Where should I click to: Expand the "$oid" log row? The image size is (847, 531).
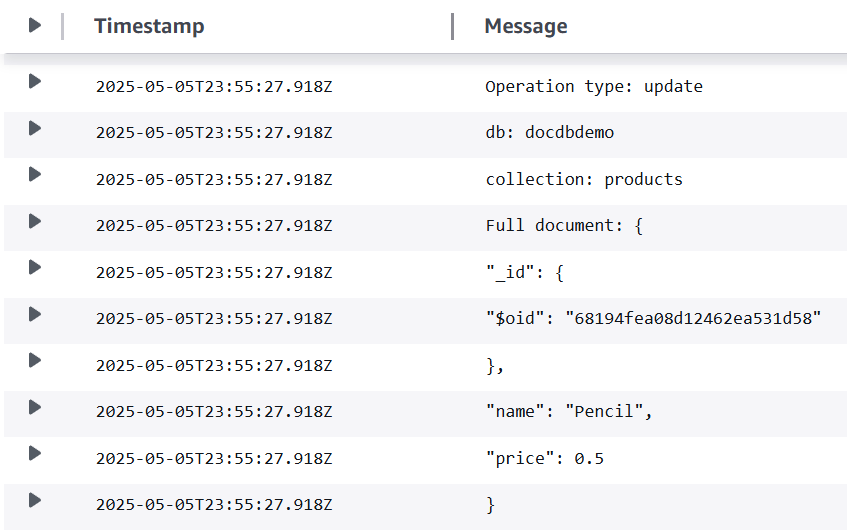[x=35, y=314]
